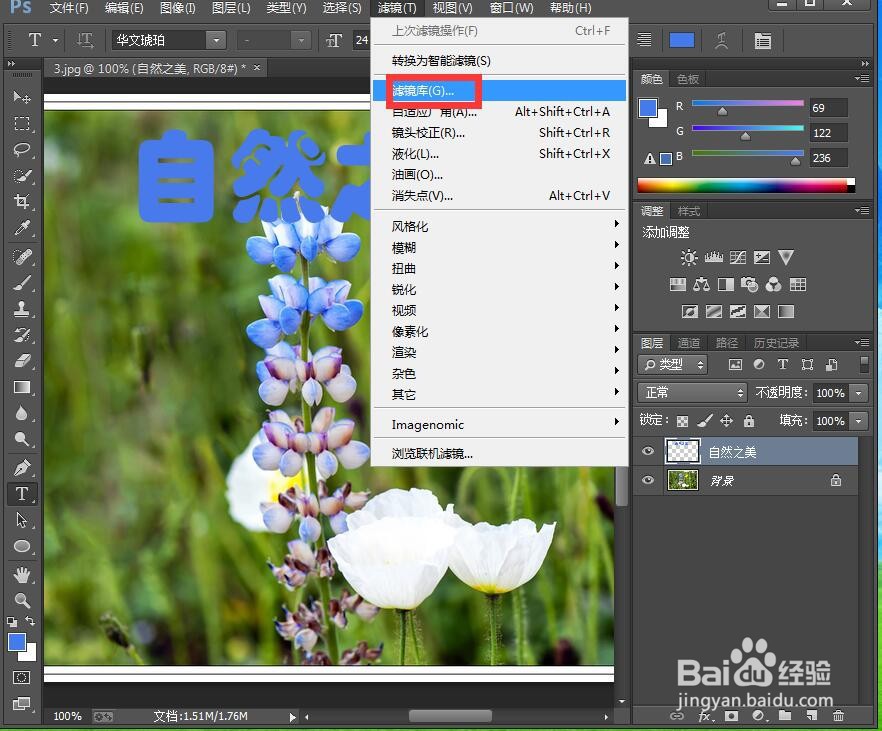
Task: Select the Eraser tool
Action: (x=21, y=361)
